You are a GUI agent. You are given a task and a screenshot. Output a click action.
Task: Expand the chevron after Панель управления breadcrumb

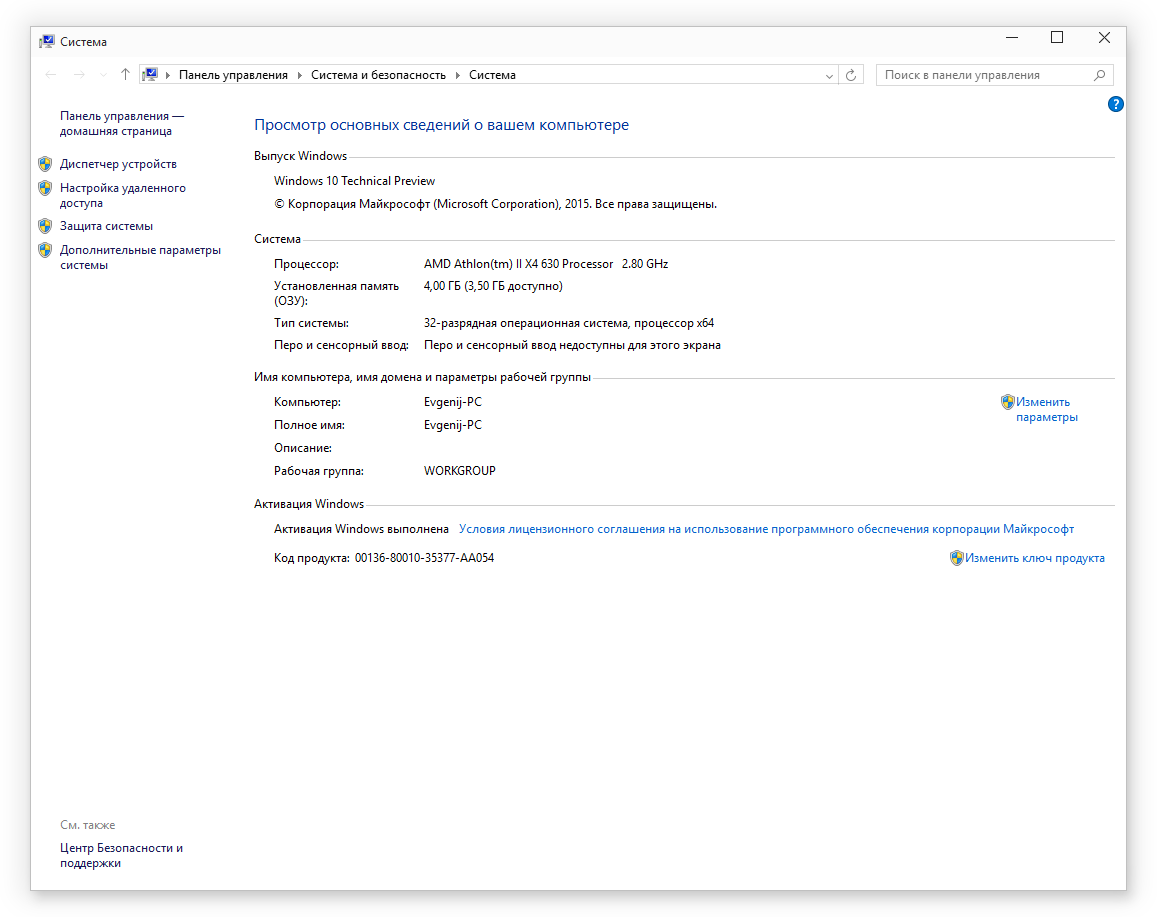point(299,75)
